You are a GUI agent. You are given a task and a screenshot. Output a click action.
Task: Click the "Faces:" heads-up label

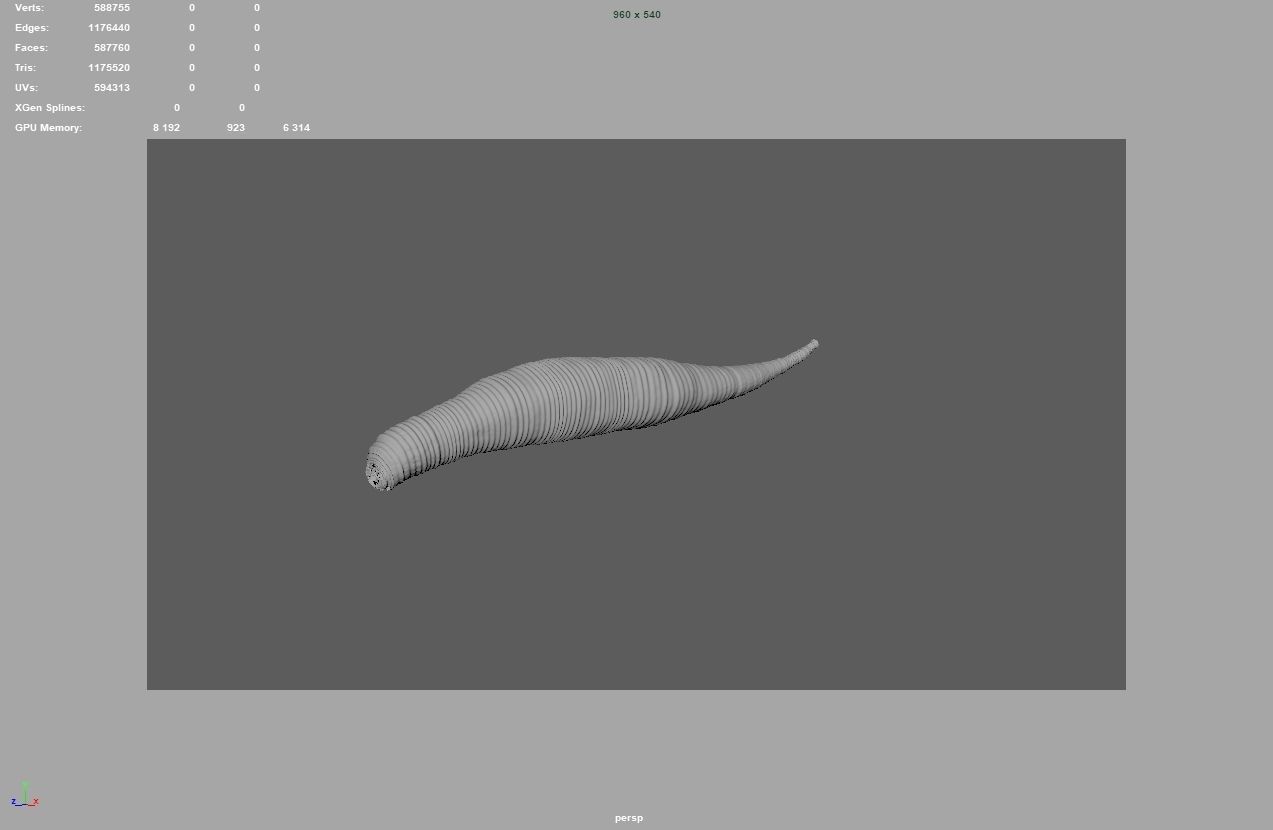31,48
